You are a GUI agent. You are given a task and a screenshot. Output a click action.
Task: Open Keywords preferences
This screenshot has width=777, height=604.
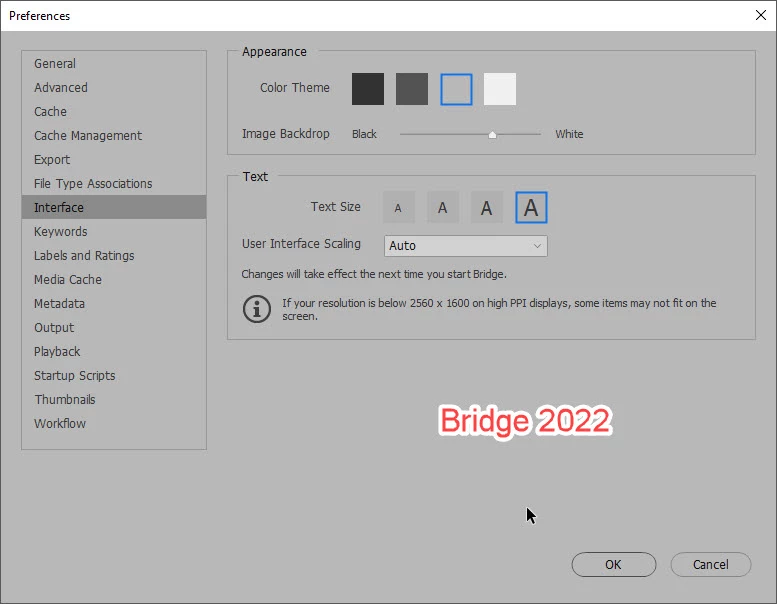pyautogui.click(x=114, y=231)
